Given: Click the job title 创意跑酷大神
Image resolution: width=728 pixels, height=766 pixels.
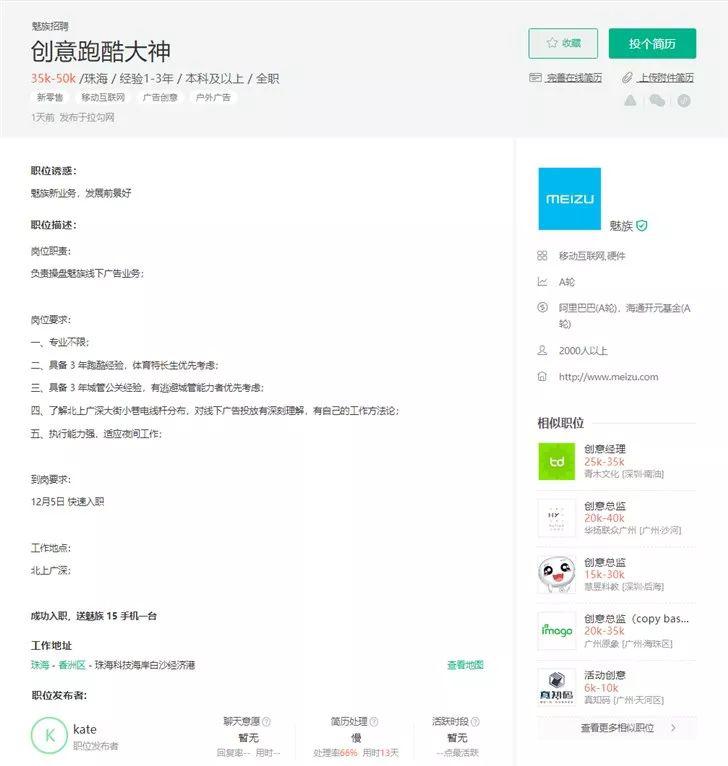Looking at the screenshot, I should pyautogui.click(x=101, y=51).
